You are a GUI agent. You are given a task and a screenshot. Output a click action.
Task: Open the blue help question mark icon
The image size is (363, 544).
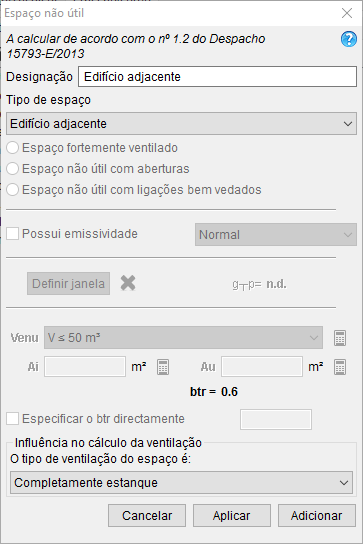(x=348, y=39)
